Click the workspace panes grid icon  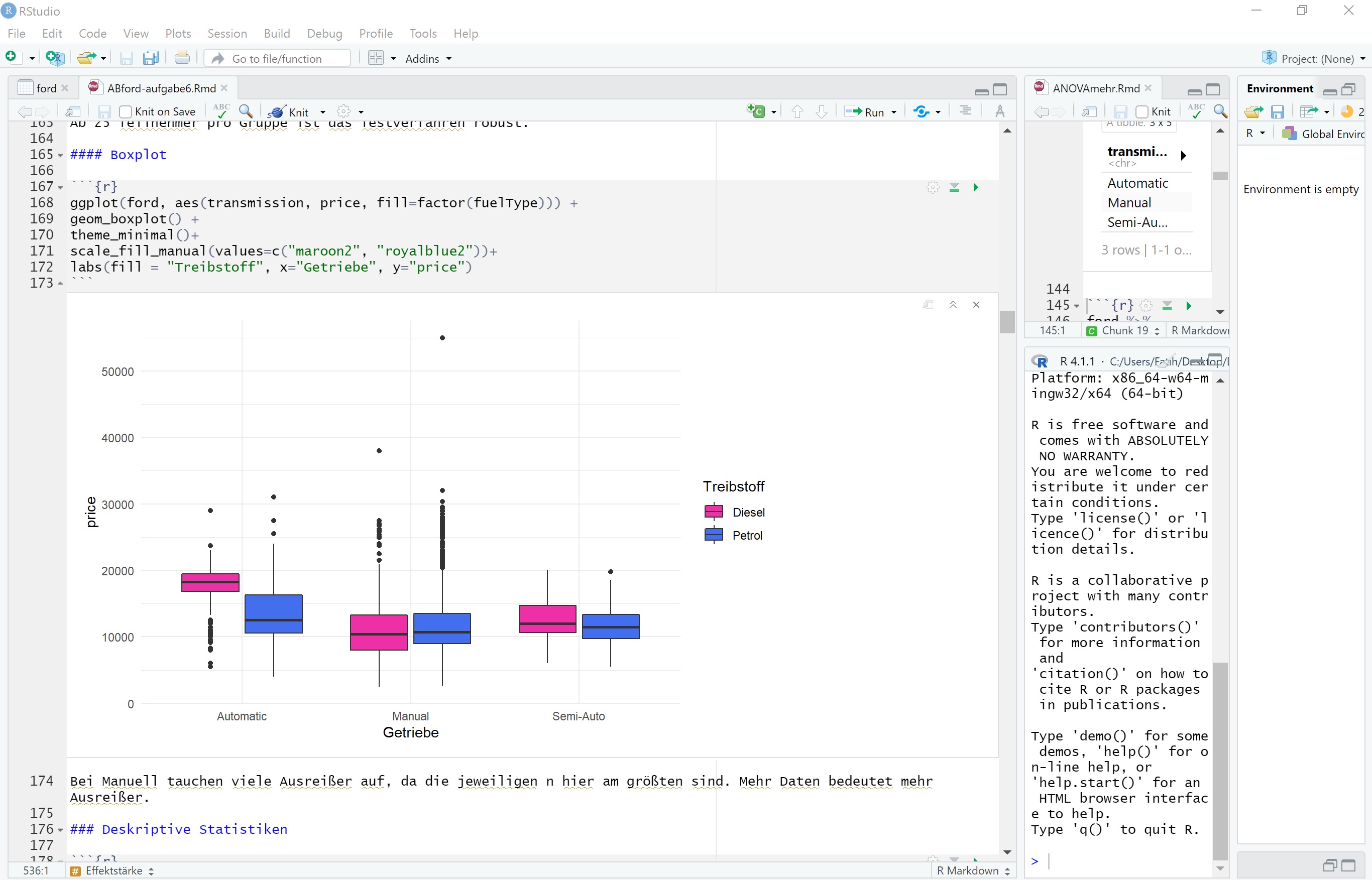click(x=376, y=58)
